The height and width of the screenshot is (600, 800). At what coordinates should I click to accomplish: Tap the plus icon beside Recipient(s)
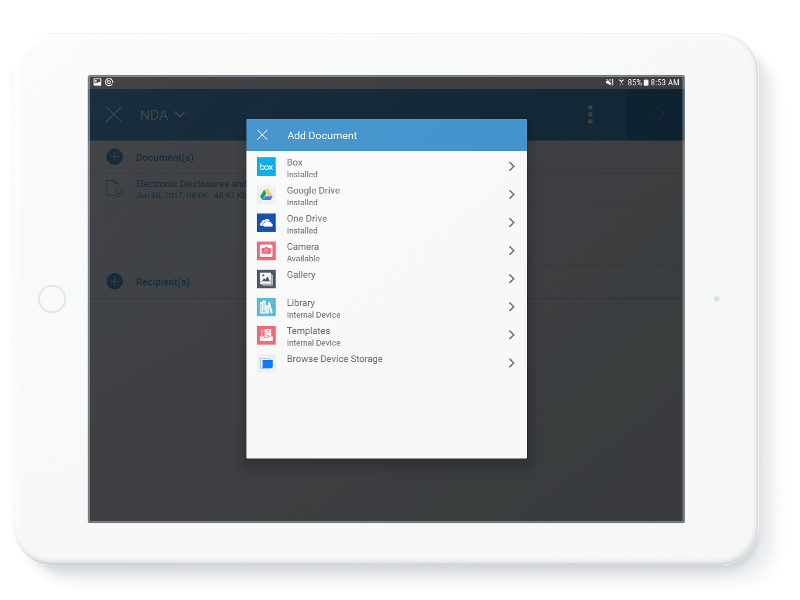[115, 282]
